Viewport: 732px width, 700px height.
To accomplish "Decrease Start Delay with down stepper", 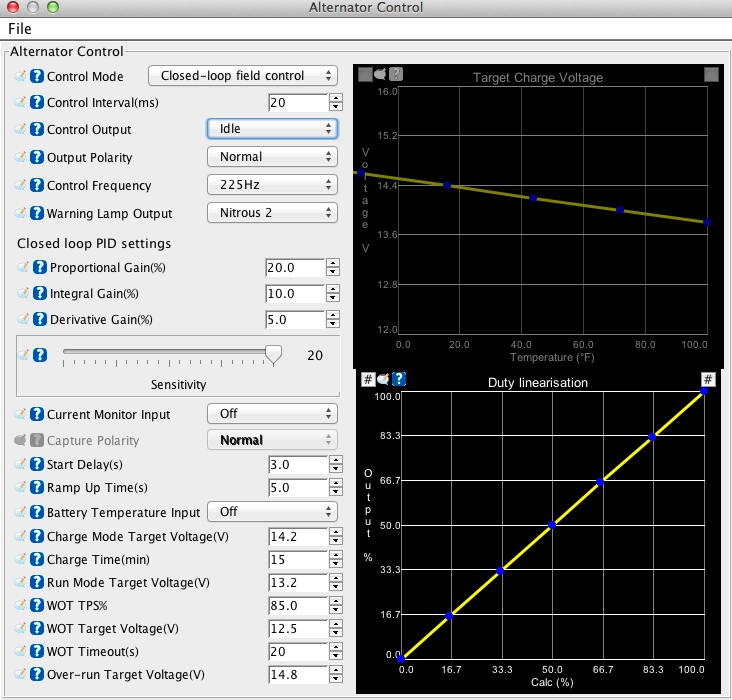I will tap(335, 470).
